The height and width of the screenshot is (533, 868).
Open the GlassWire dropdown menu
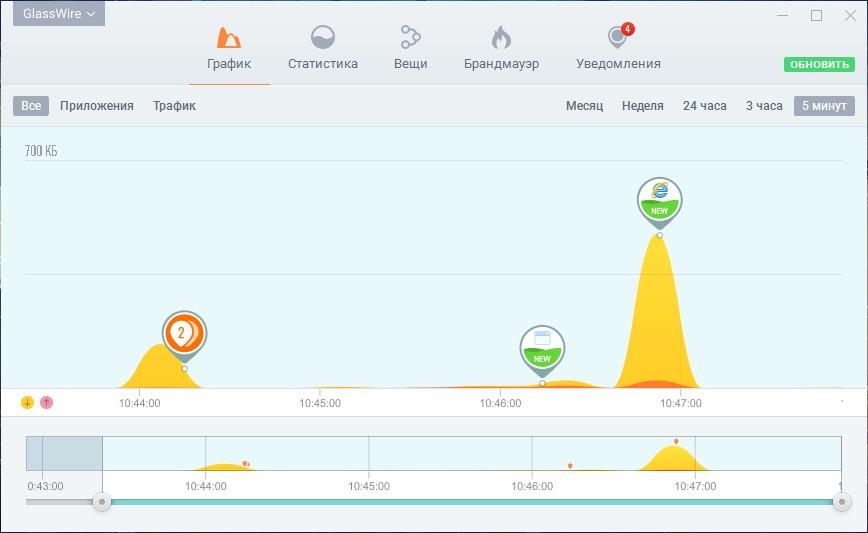[59, 14]
